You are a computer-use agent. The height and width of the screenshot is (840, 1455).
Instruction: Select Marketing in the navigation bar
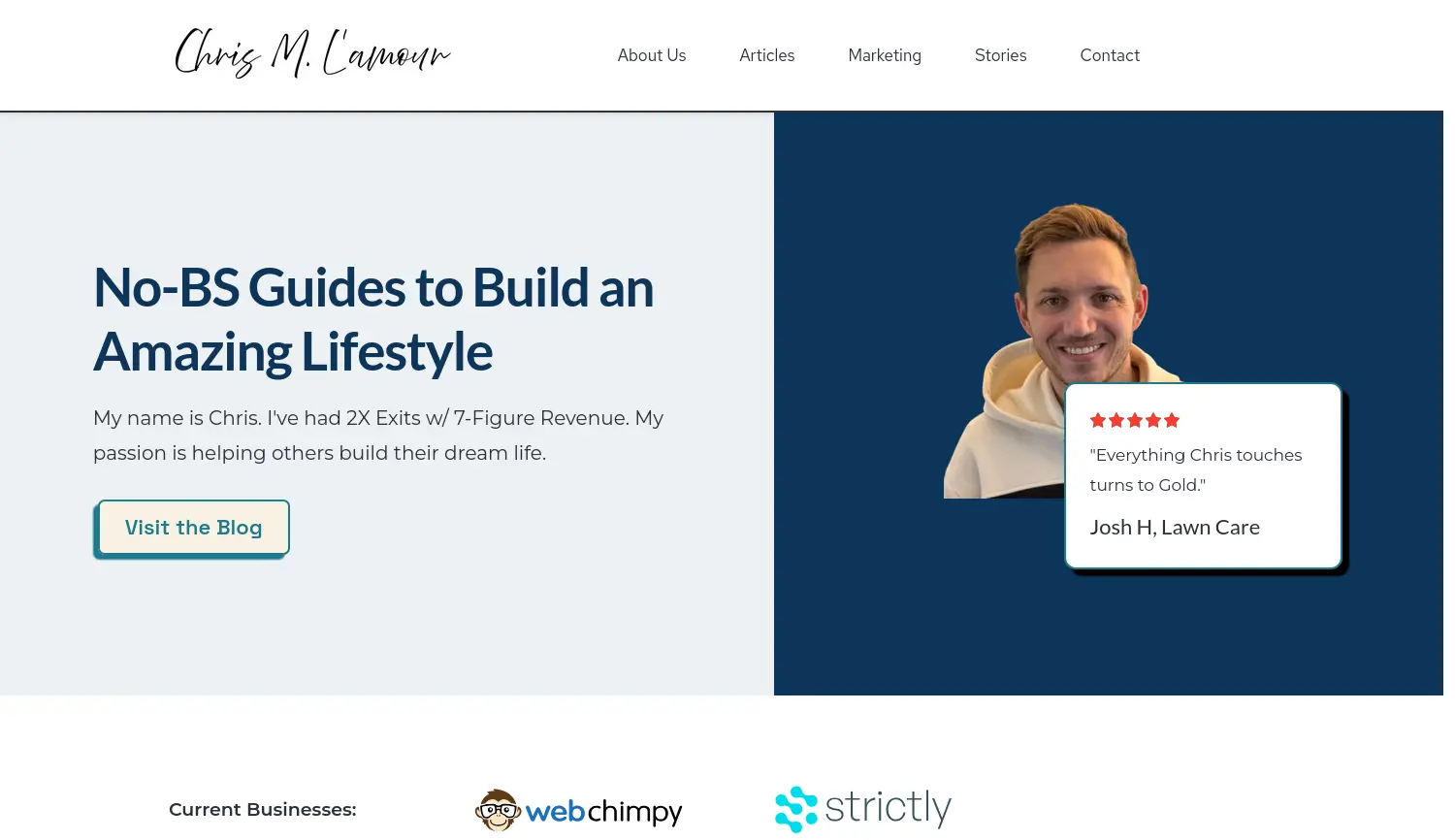tap(885, 55)
